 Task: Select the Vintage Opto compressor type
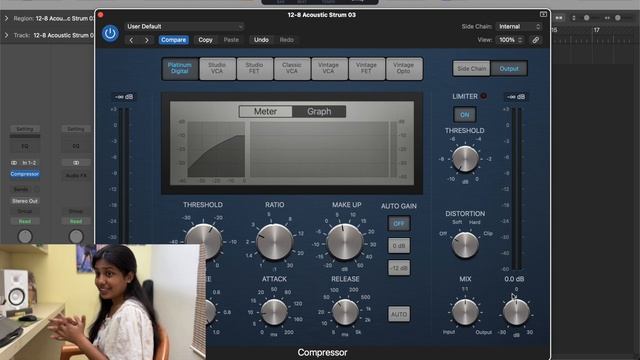[x=403, y=68]
